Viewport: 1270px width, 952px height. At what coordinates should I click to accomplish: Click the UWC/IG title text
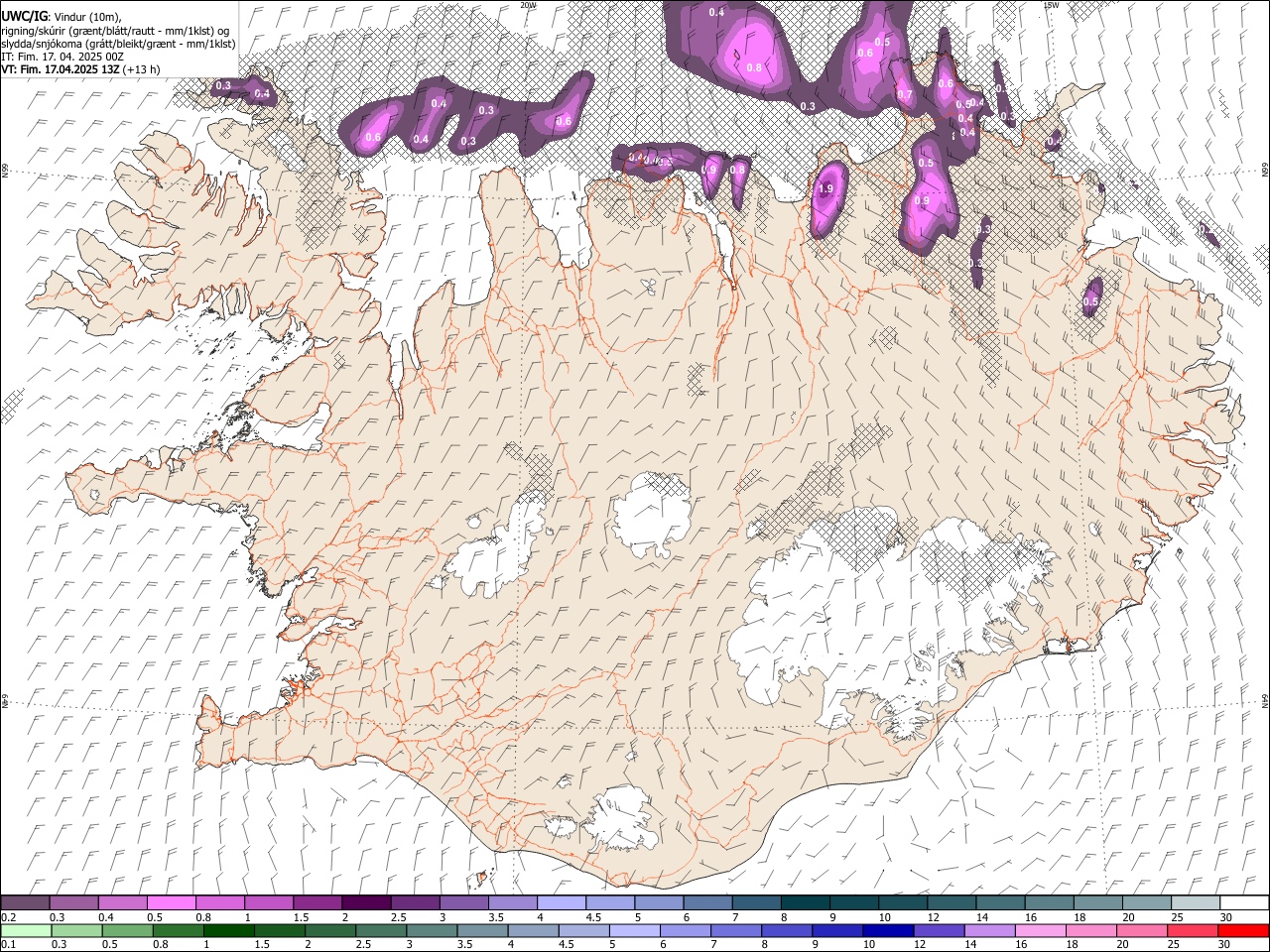[x=24, y=16]
